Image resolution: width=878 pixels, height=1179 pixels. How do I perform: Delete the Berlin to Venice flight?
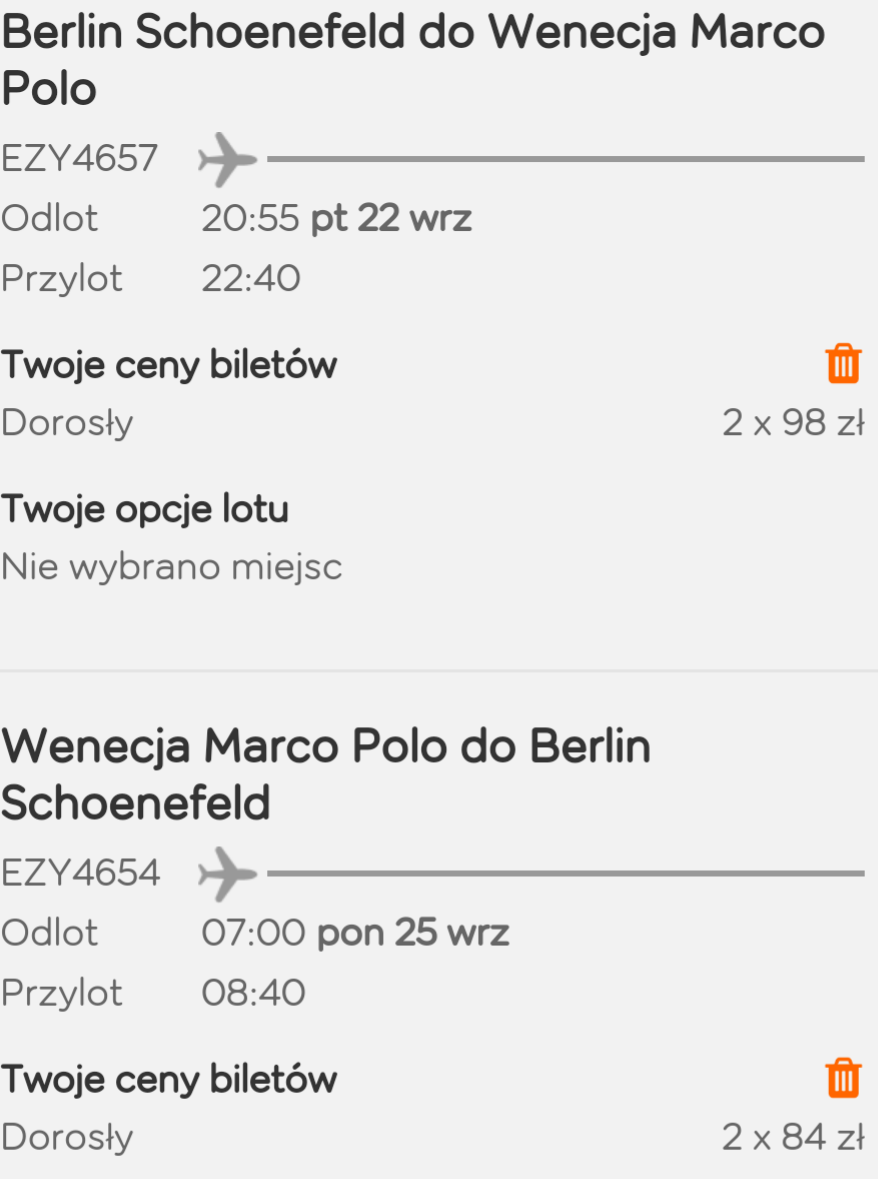pyautogui.click(x=843, y=364)
